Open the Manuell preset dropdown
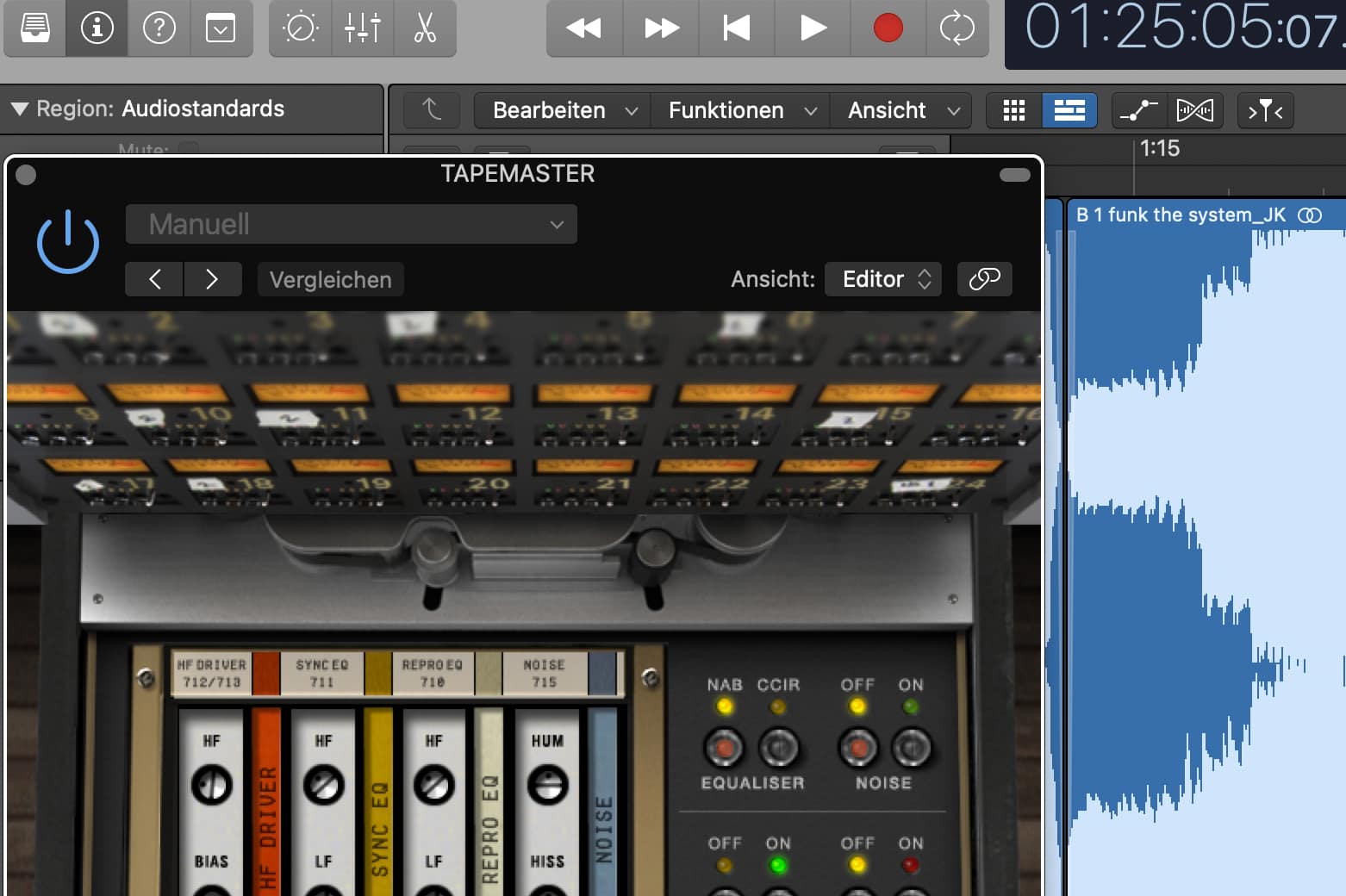 [352, 224]
